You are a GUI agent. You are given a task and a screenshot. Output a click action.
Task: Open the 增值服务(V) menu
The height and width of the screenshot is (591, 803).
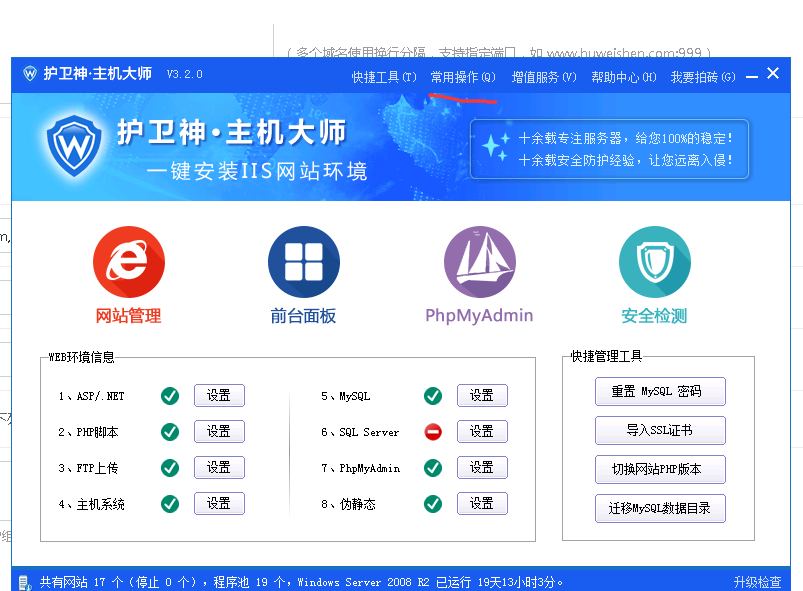click(544, 77)
